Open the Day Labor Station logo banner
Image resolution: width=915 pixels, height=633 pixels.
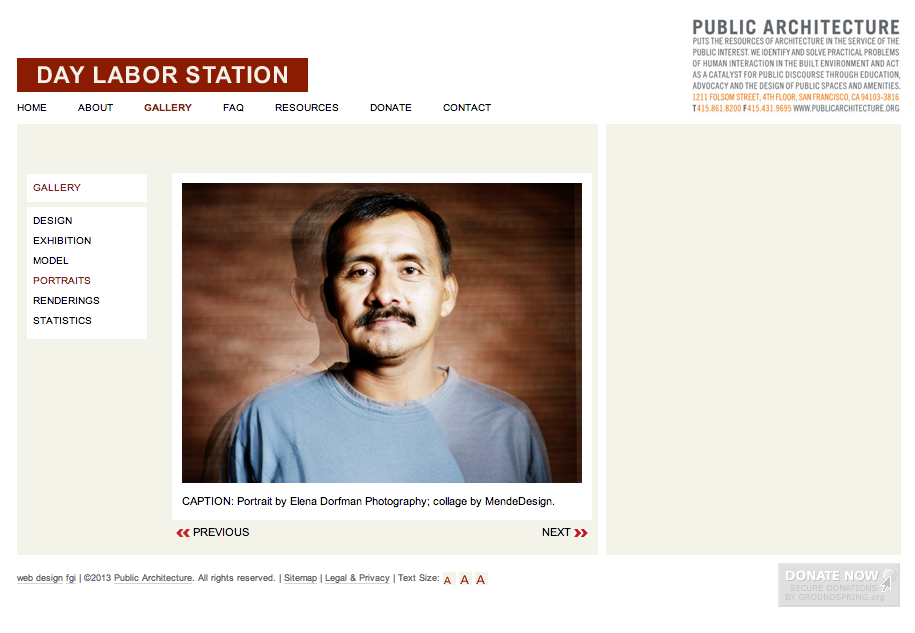tap(162, 75)
